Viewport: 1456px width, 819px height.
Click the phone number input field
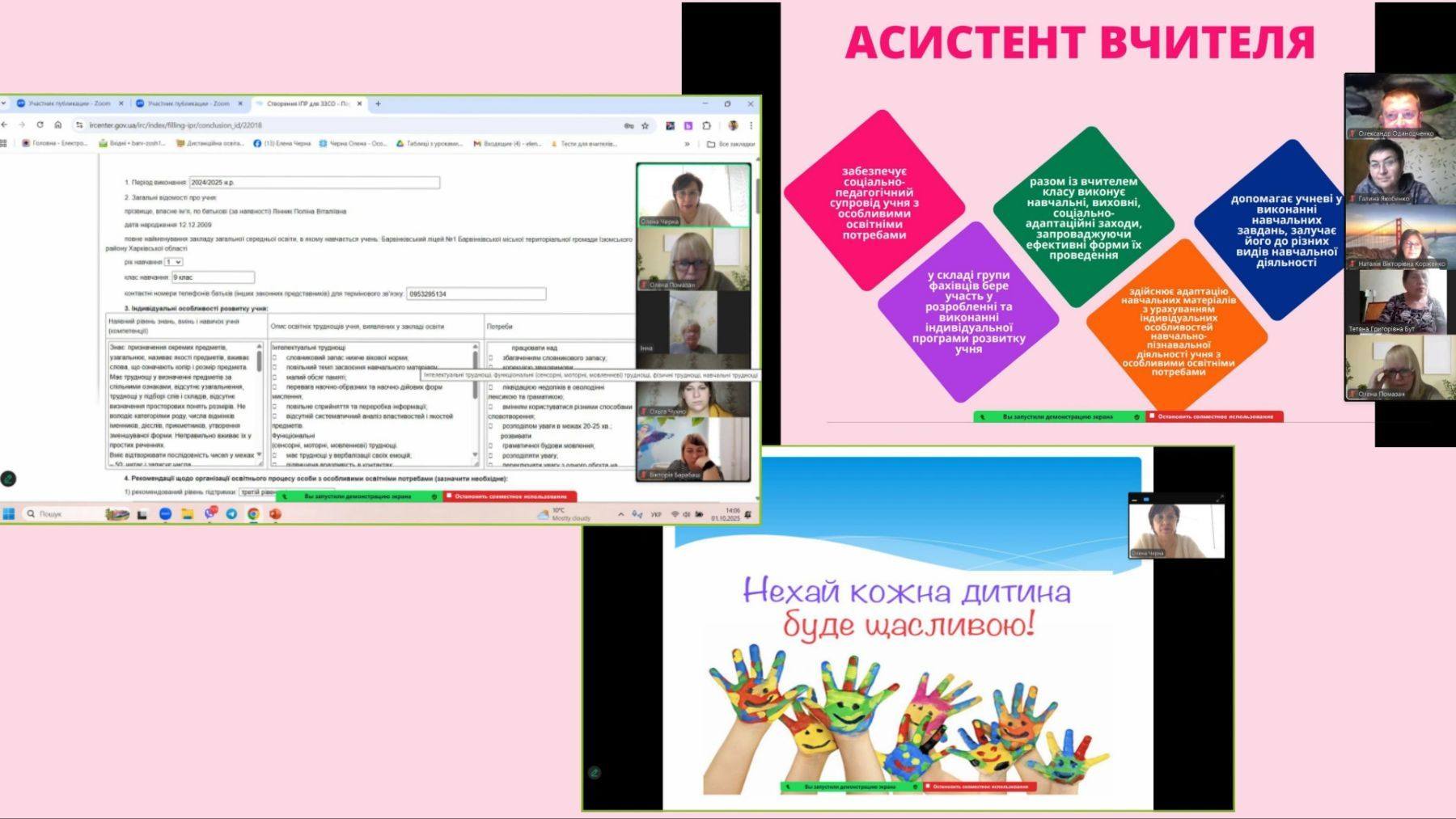click(476, 293)
